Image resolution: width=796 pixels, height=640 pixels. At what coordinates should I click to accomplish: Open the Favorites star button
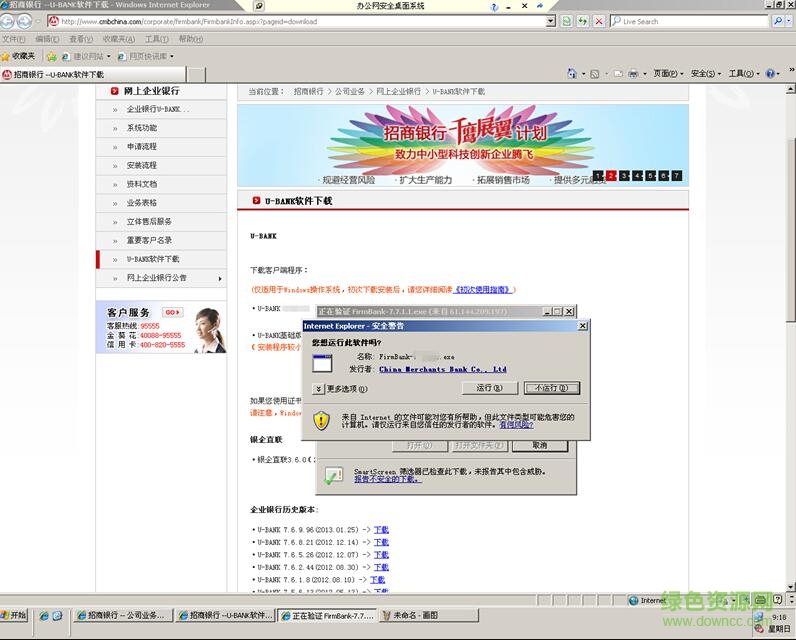18,56
